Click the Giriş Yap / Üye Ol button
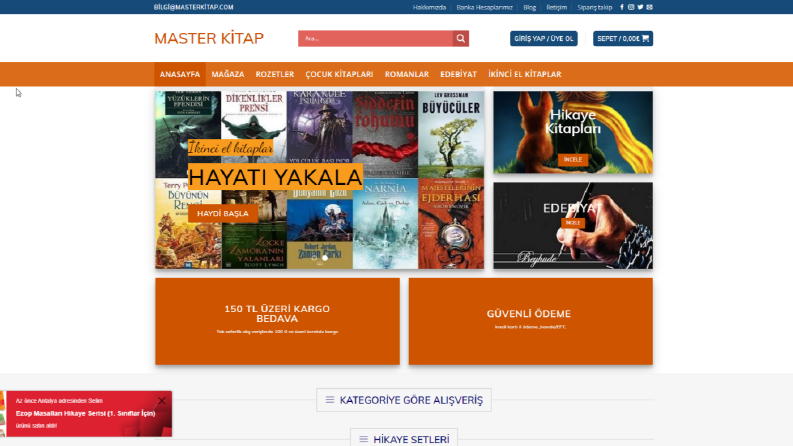 pos(544,38)
